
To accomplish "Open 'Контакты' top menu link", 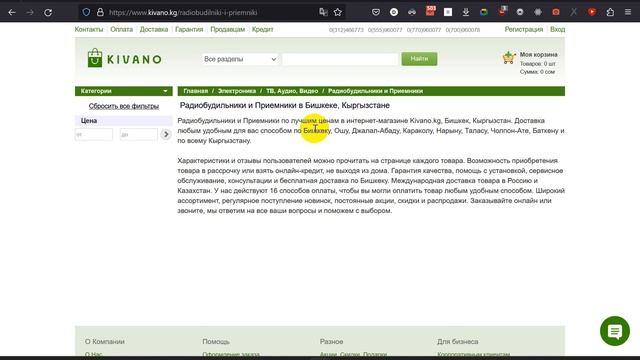I will [89, 29].
